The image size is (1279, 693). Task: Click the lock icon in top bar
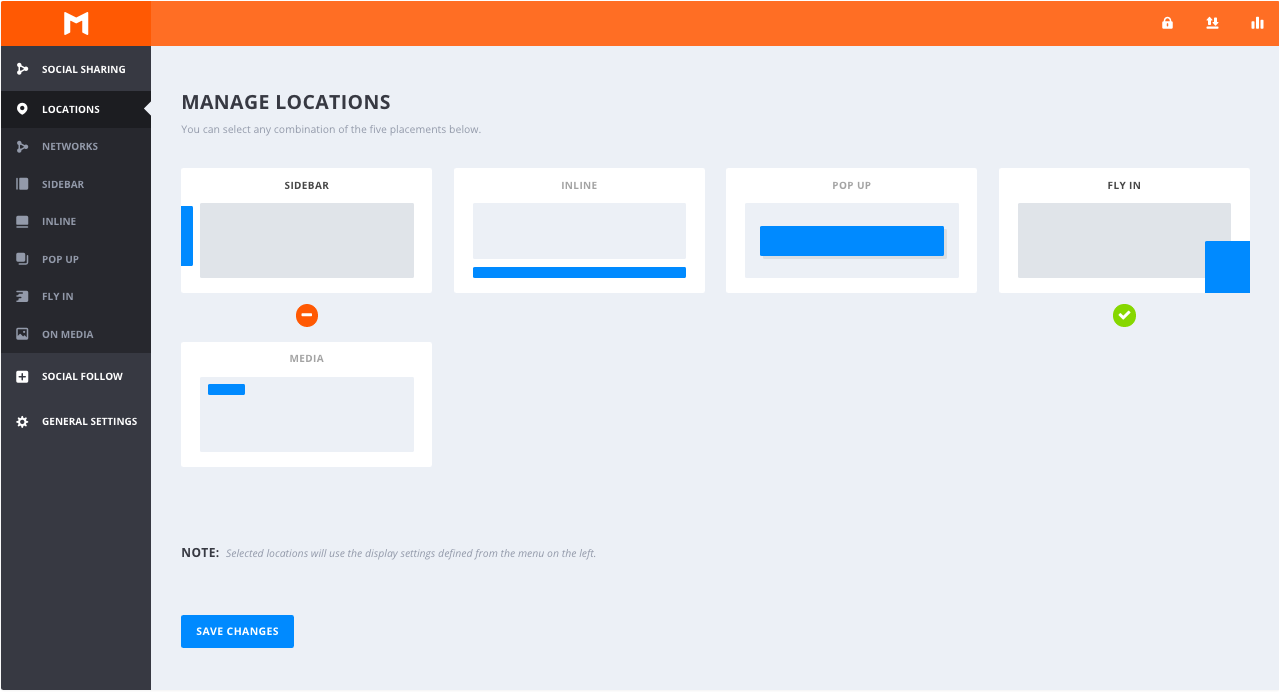click(x=1167, y=23)
